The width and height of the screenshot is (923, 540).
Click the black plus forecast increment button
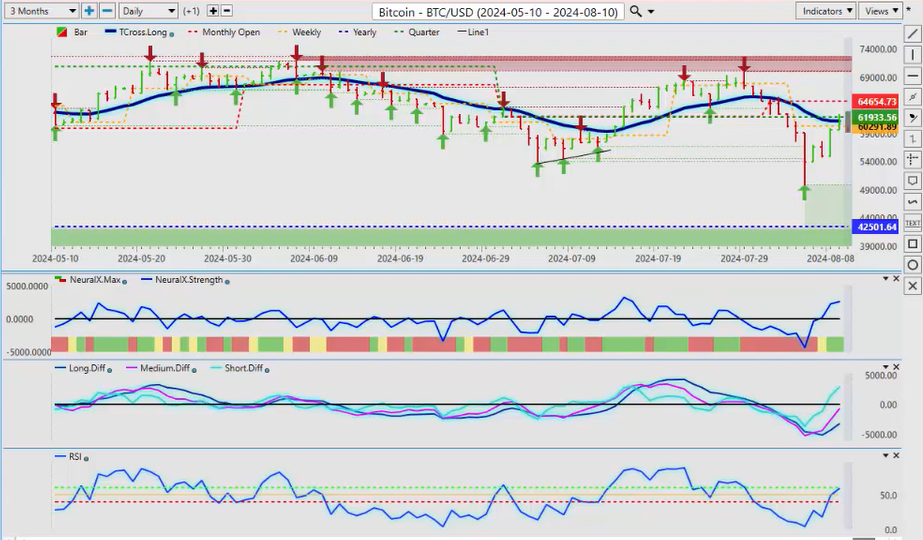click(212, 11)
